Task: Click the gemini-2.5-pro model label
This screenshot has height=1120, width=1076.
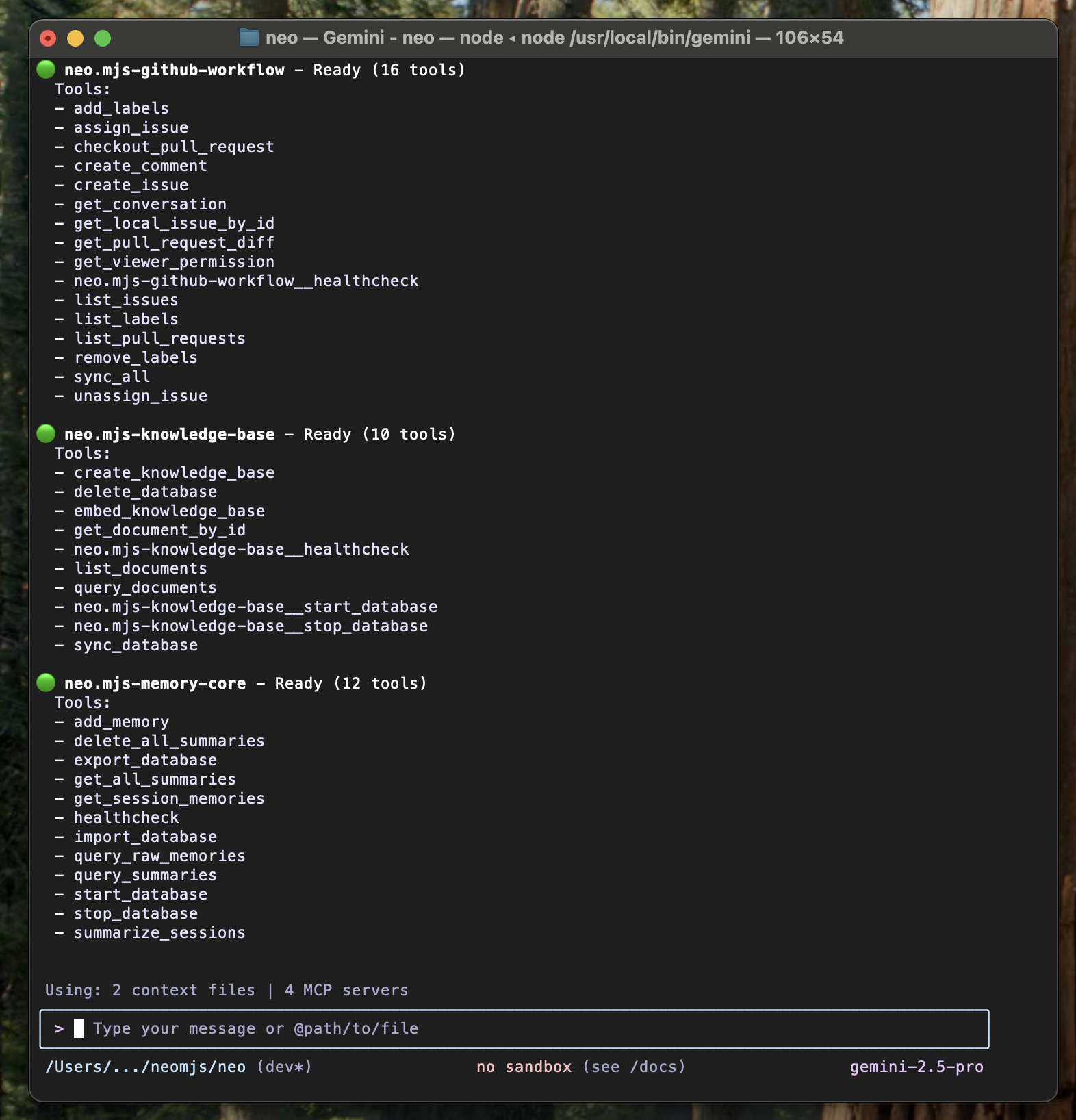Action: [916, 1067]
